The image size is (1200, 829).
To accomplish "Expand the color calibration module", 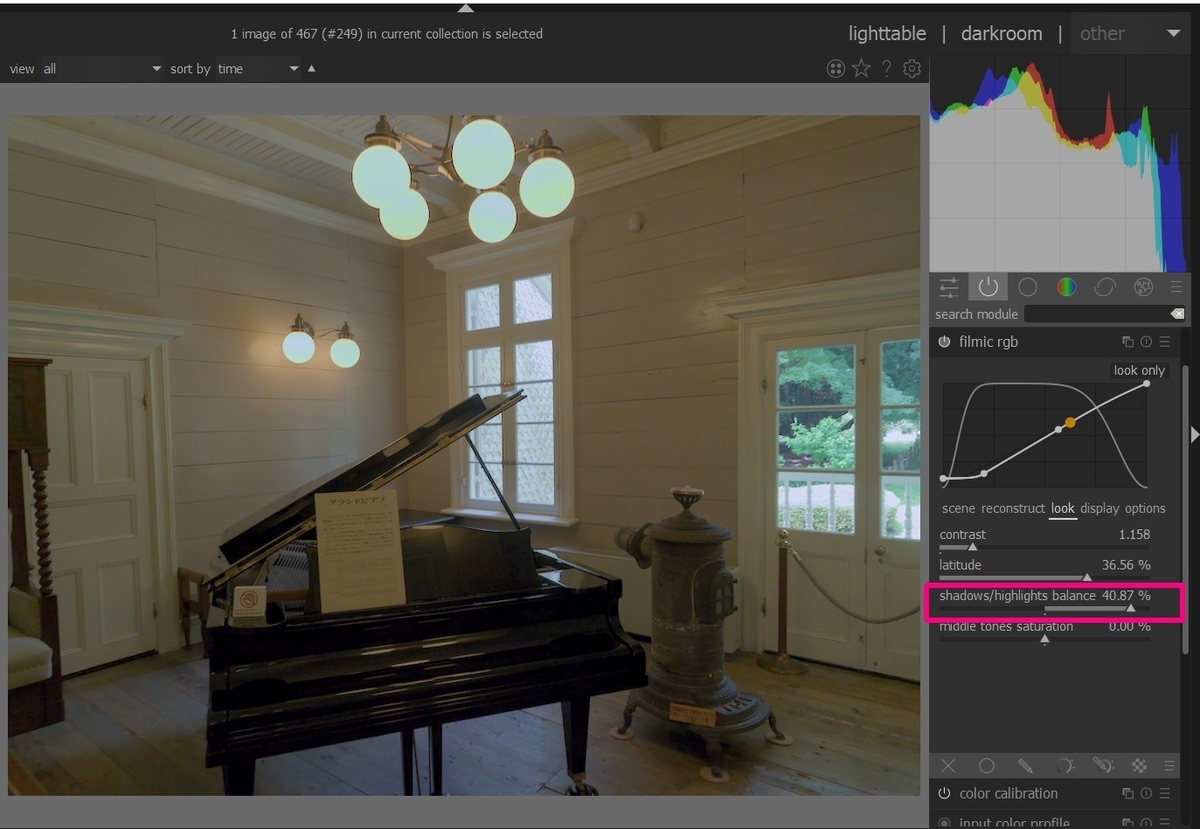I will click(1008, 793).
